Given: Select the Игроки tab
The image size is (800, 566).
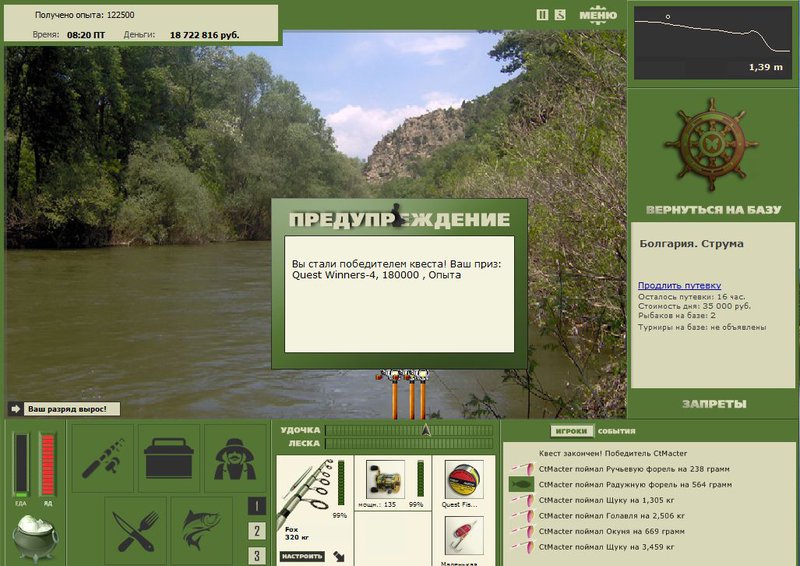Looking at the screenshot, I should click(x=571, y=431).
